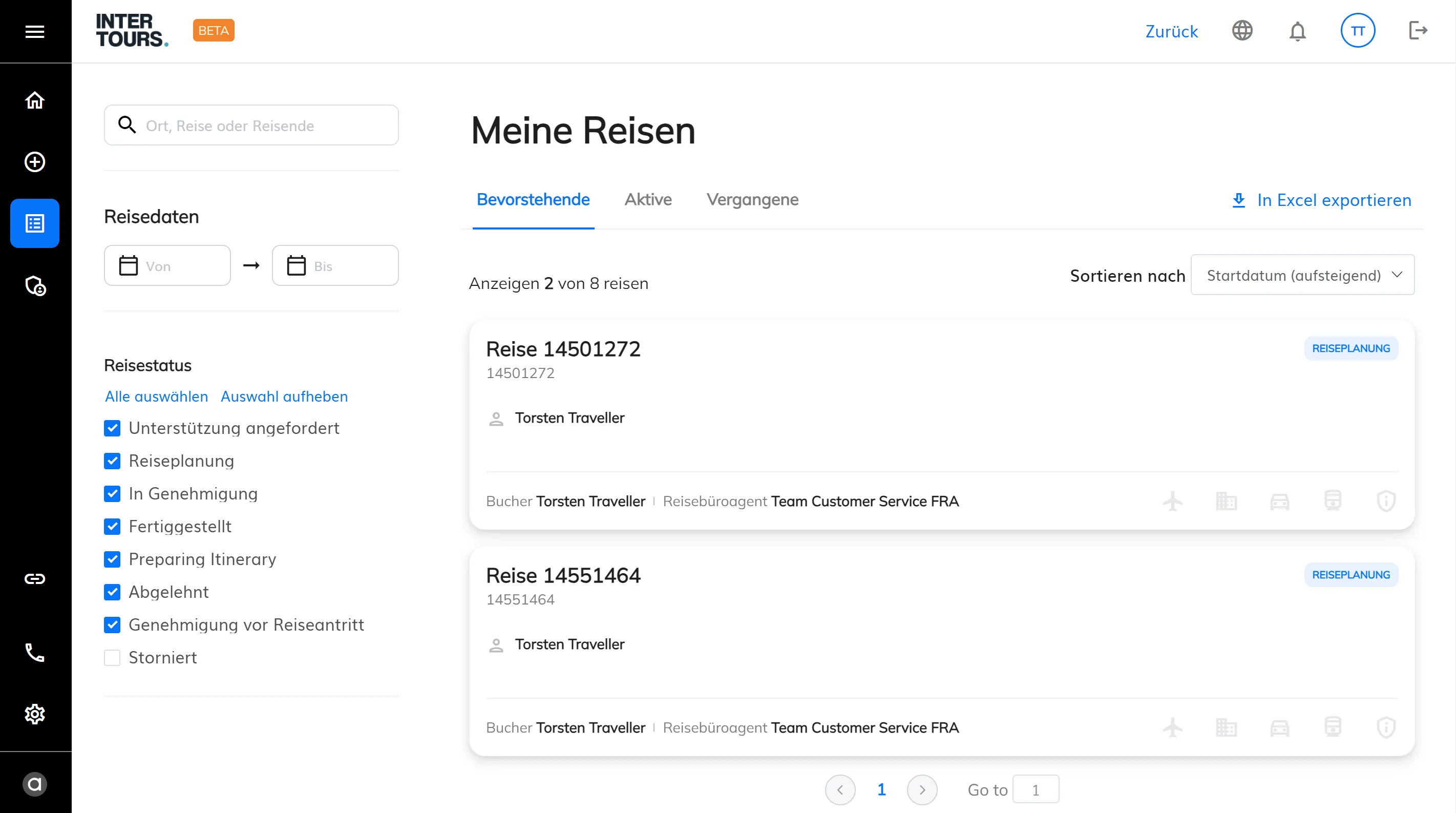Create a new trip via the plus icon
Screen dimensions: 1456x813
pyautogui.click(x=34, y=162)
